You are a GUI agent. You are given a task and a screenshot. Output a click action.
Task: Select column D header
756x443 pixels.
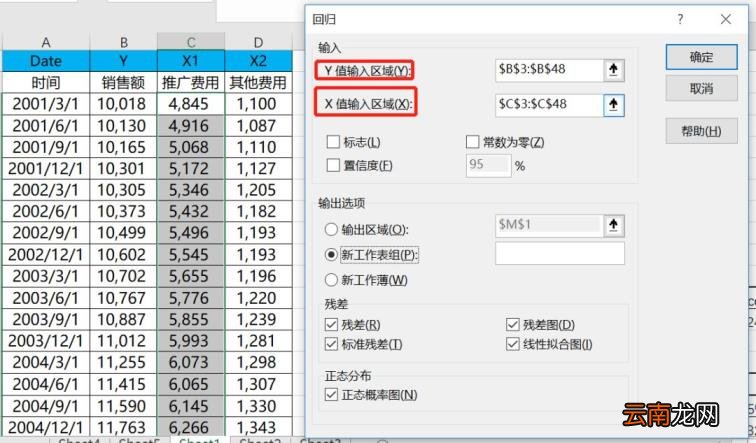258,42
